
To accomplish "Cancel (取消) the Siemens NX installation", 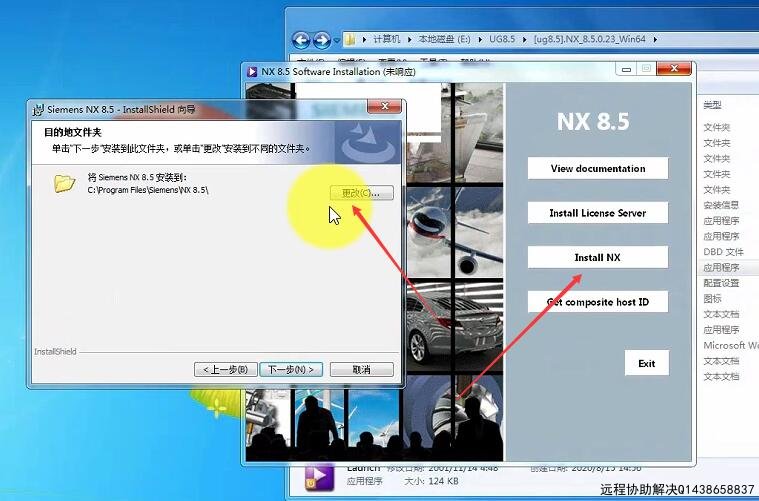I will pos(362,370).
